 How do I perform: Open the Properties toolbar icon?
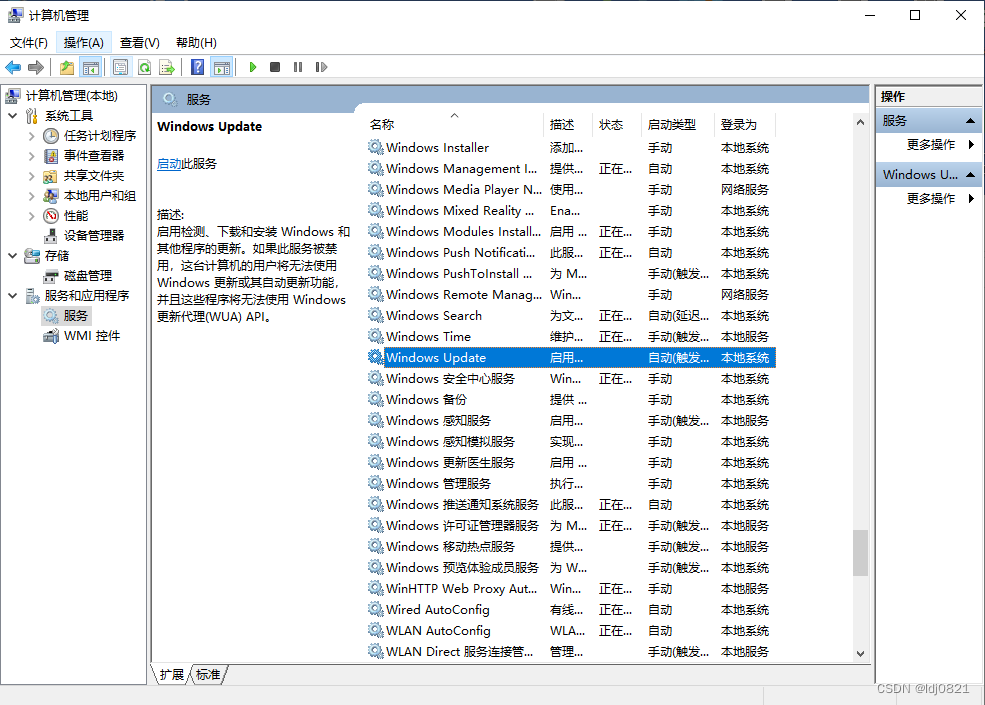click(x=121, y=67)
